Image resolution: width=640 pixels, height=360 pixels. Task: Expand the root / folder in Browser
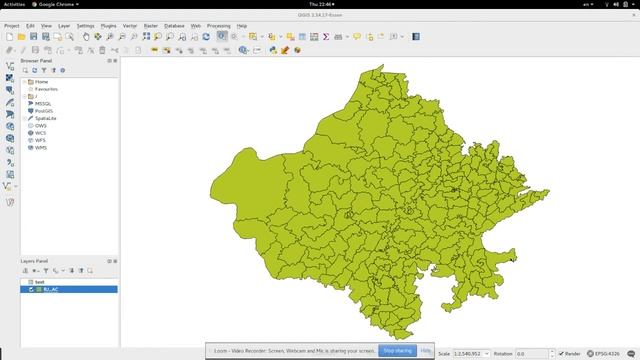25,97
